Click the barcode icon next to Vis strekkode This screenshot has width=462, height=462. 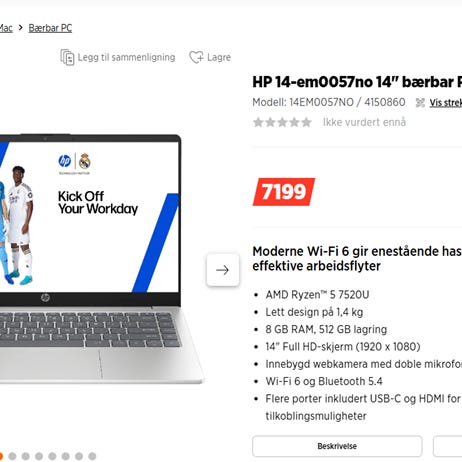tap(420, 103)
